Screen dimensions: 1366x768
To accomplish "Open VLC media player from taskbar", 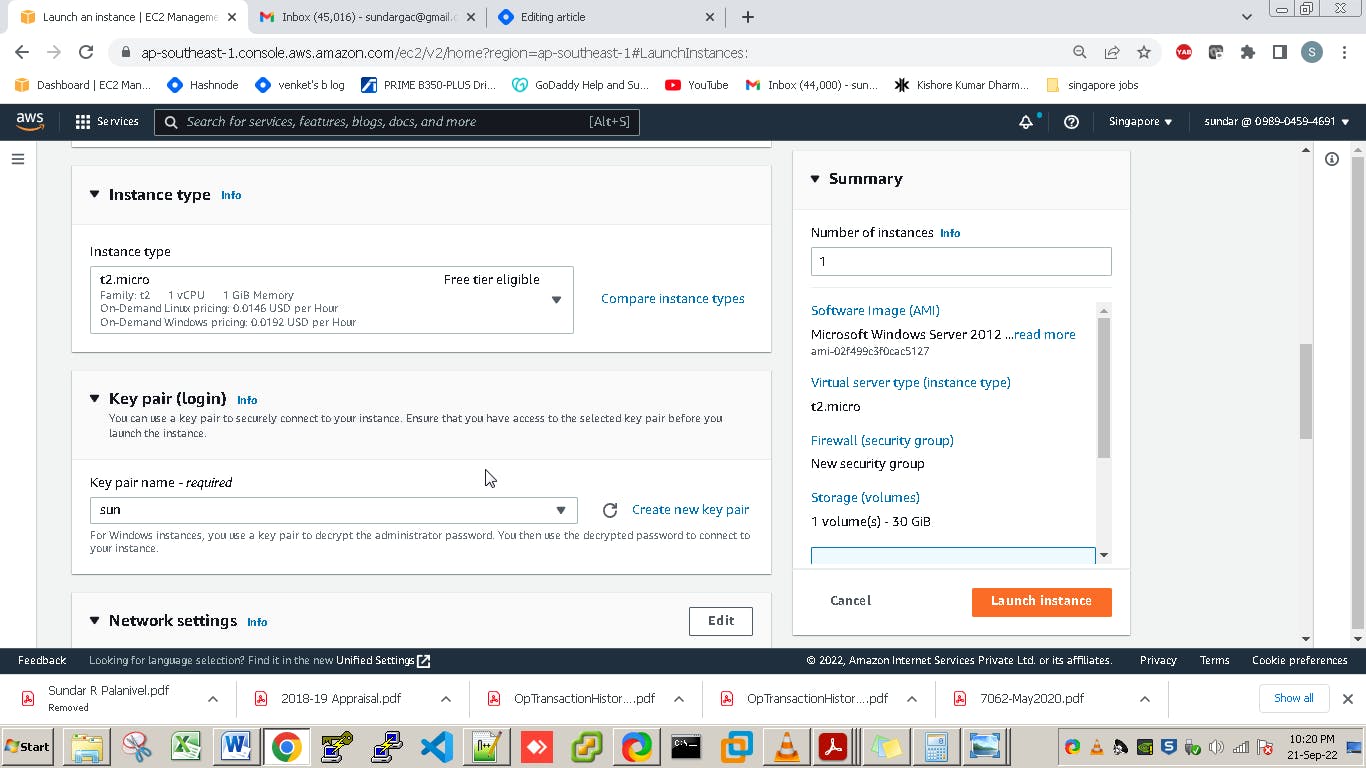I will point(788,747).
